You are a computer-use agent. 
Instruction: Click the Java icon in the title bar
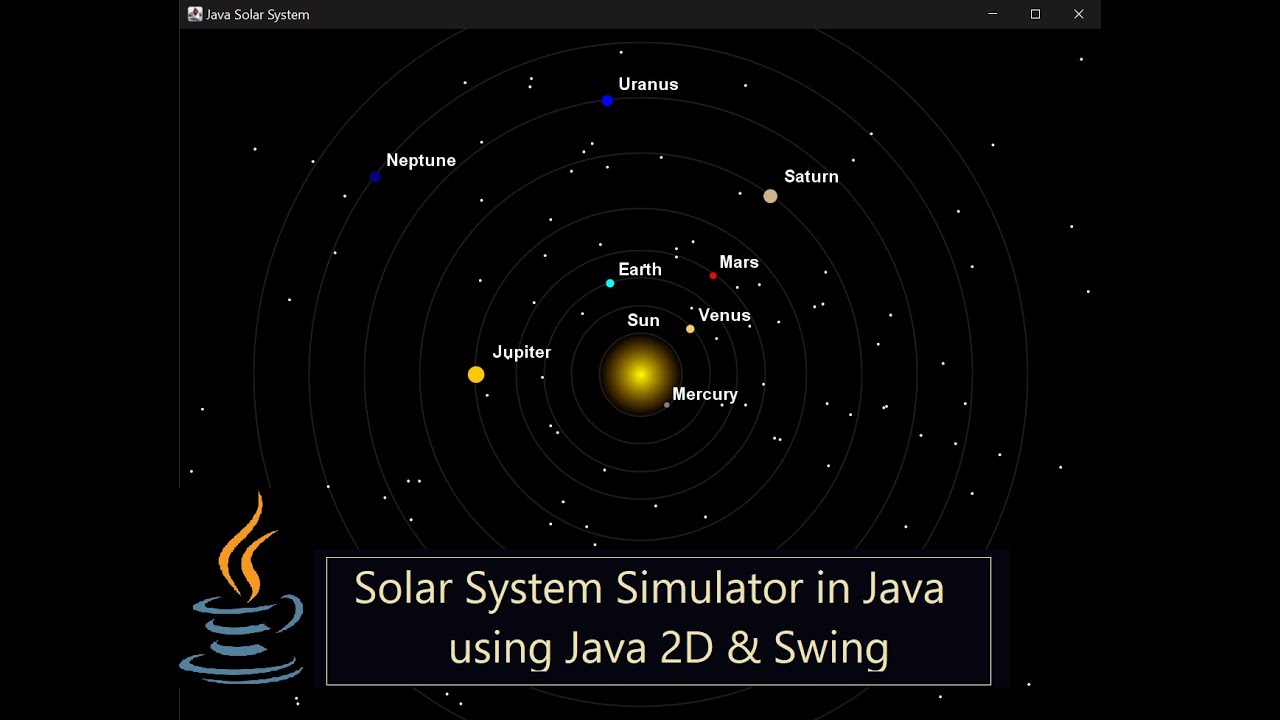[x=195, y=14]
